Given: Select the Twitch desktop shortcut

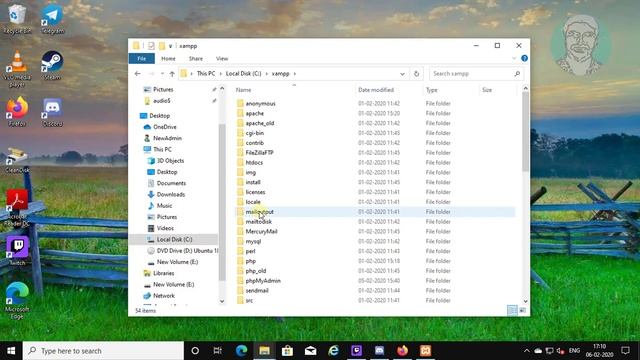Looking at the screenshot, I should pyautogui.click(x=17, y=251).
